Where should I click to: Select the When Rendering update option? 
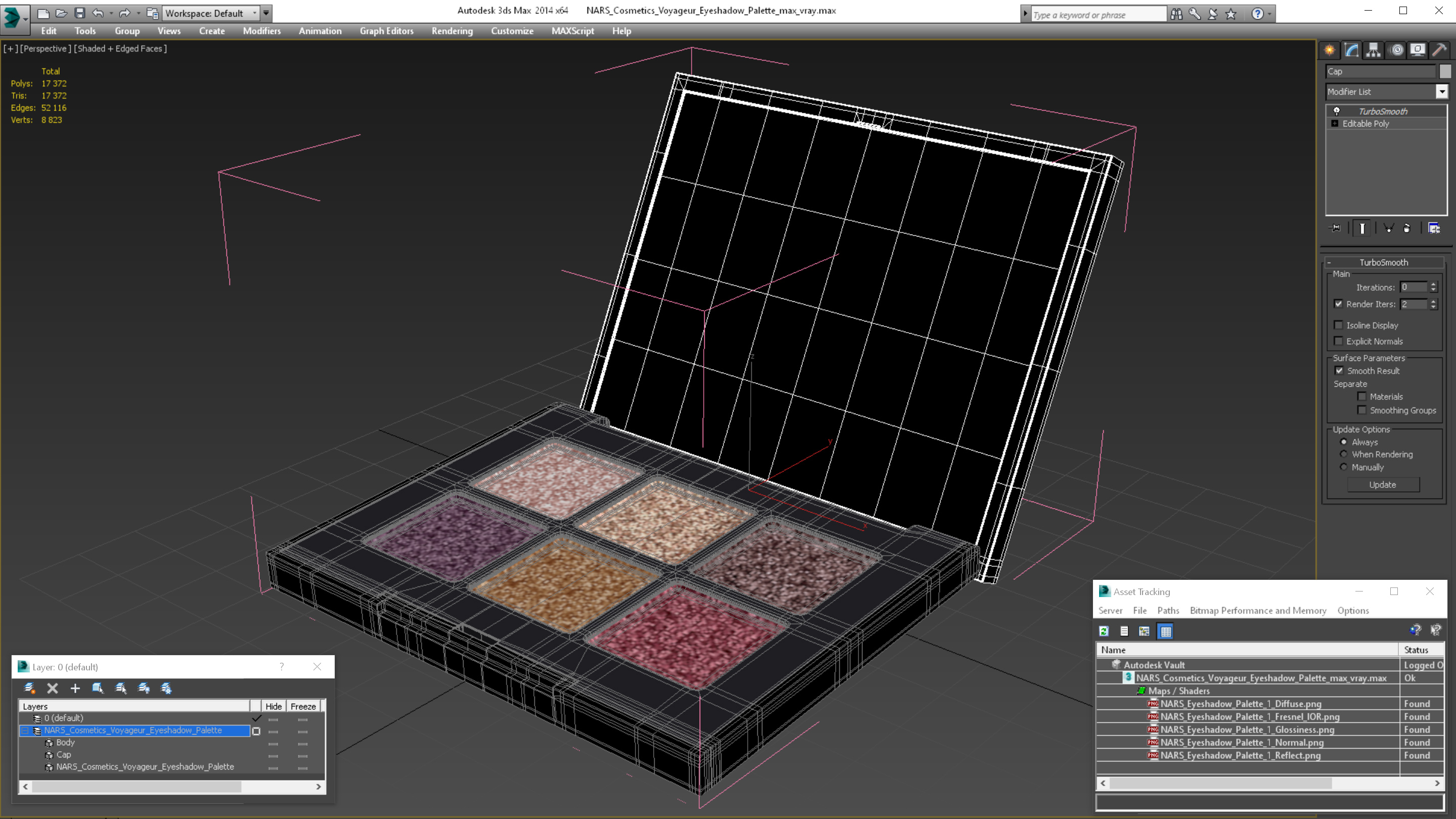[1344, 454]
